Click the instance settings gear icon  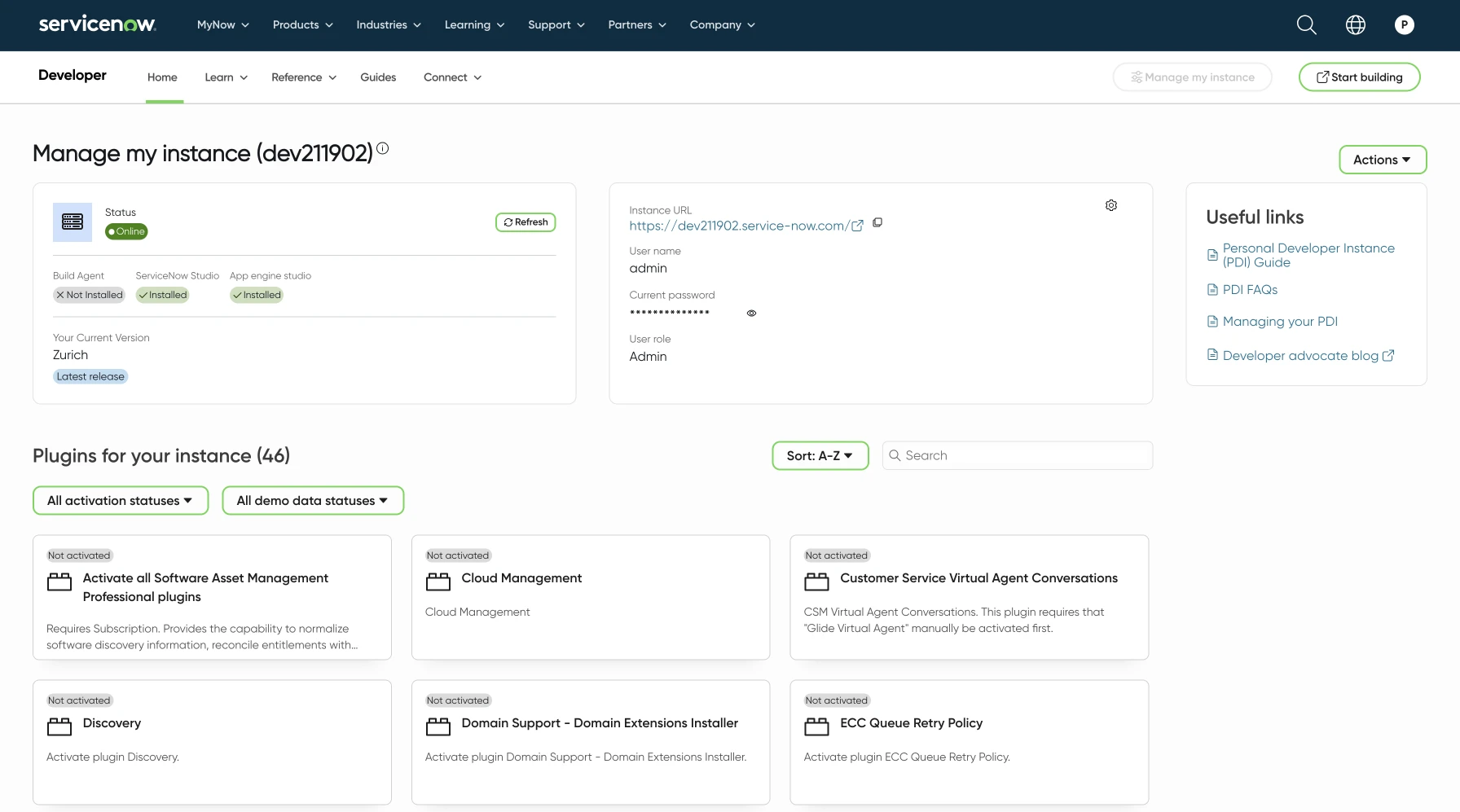pyautogui.click(x=1111, y=205)
